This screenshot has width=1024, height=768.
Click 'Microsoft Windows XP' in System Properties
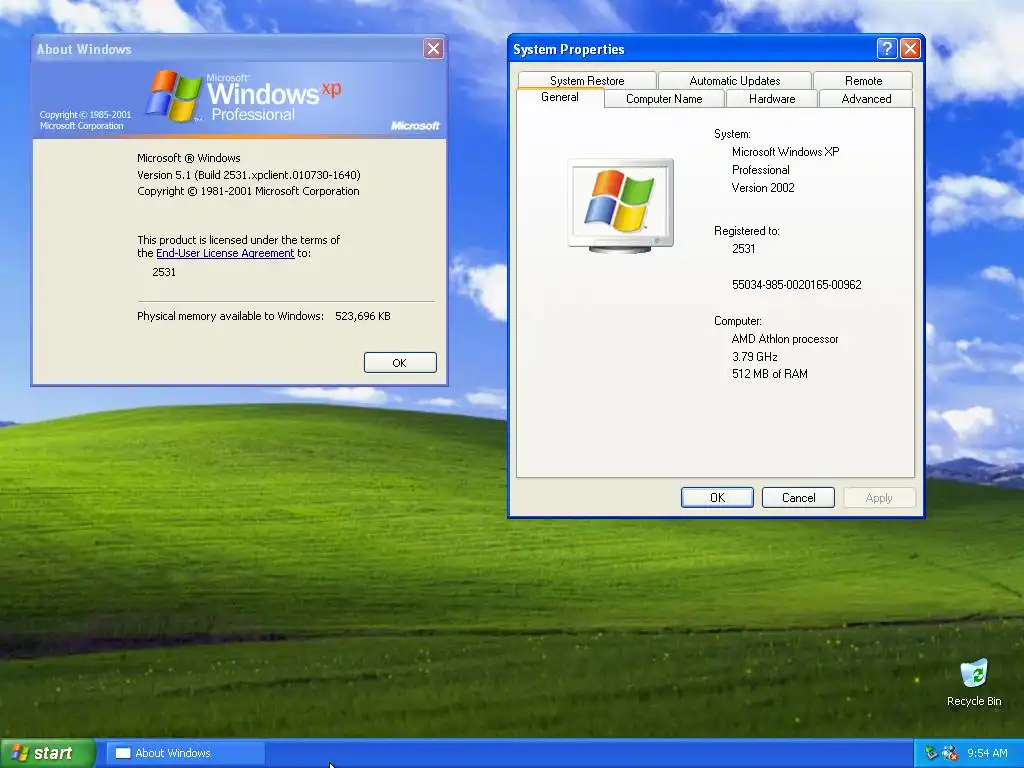(x=786, y=152)
